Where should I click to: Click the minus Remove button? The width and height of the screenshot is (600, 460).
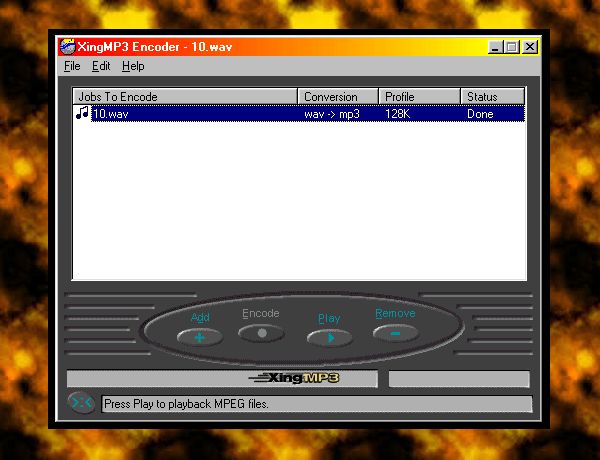pos(396,332)
